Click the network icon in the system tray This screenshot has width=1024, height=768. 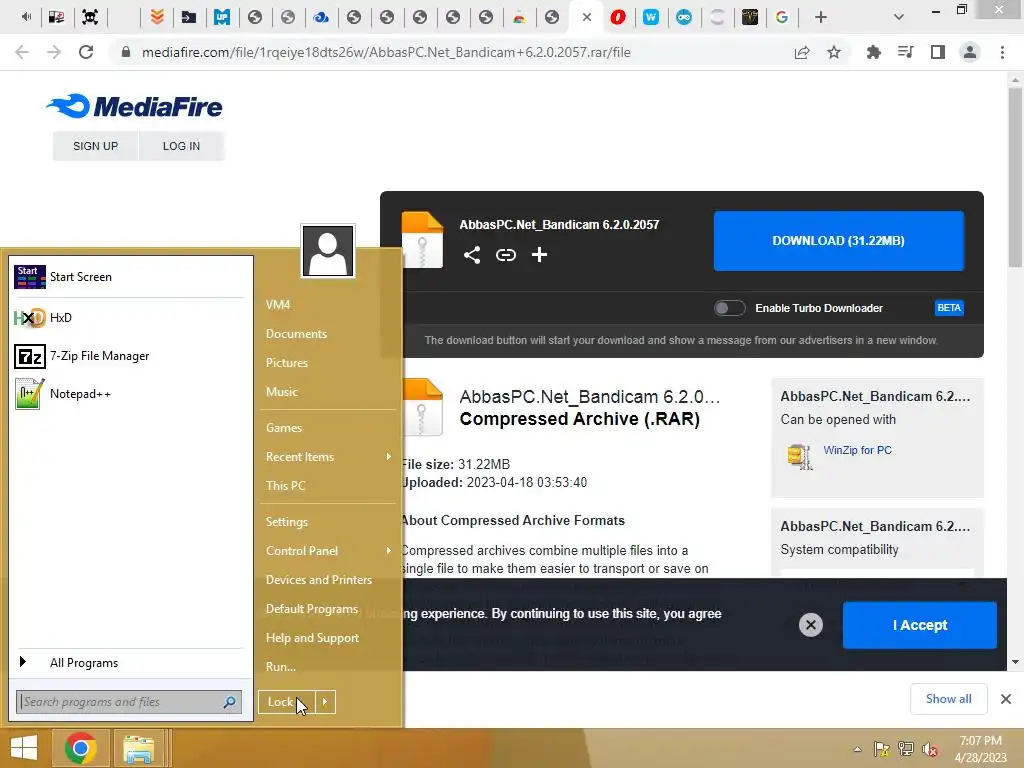coord(906,749)
